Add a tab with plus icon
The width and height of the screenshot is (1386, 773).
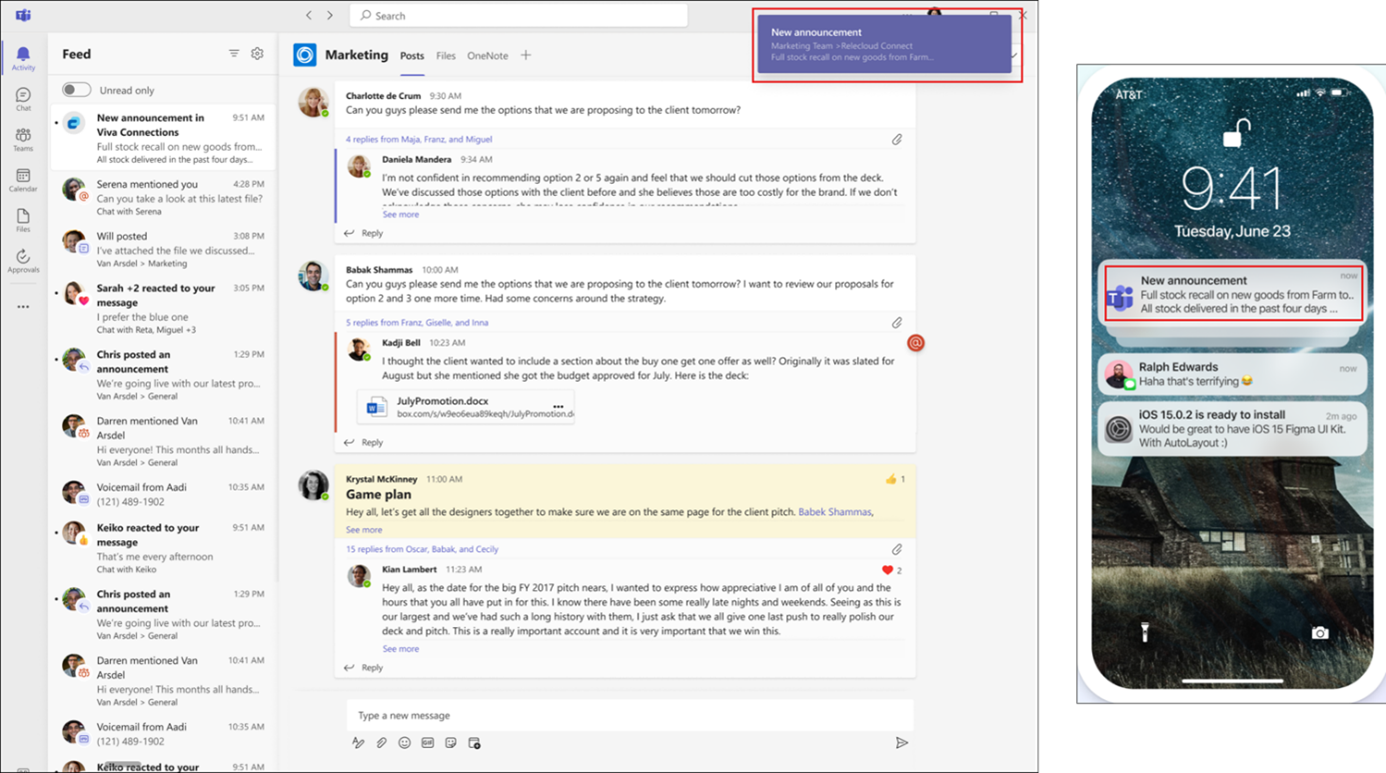click(x=526, y=55)
